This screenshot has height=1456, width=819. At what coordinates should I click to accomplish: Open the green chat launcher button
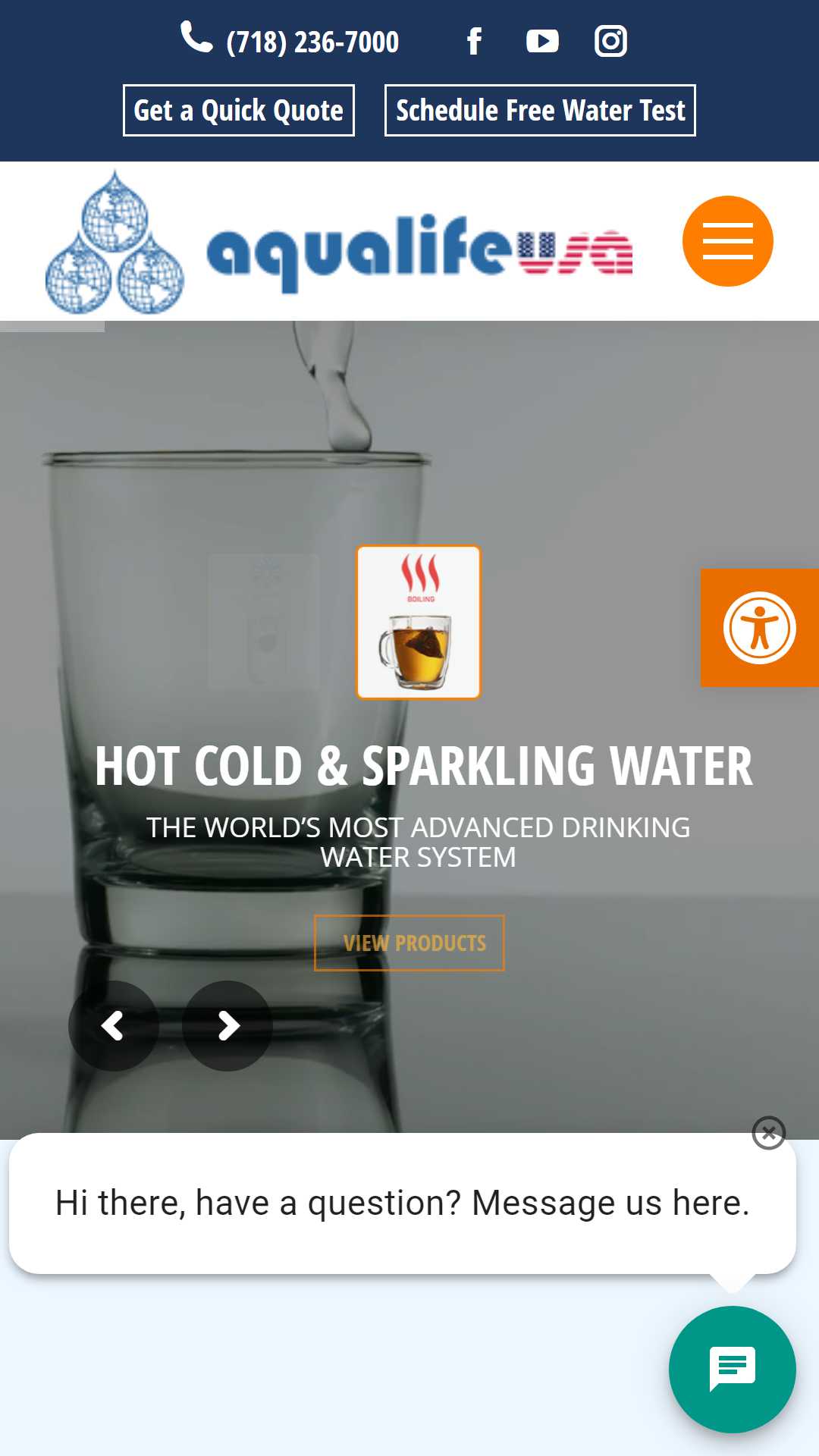point(733,1370)
